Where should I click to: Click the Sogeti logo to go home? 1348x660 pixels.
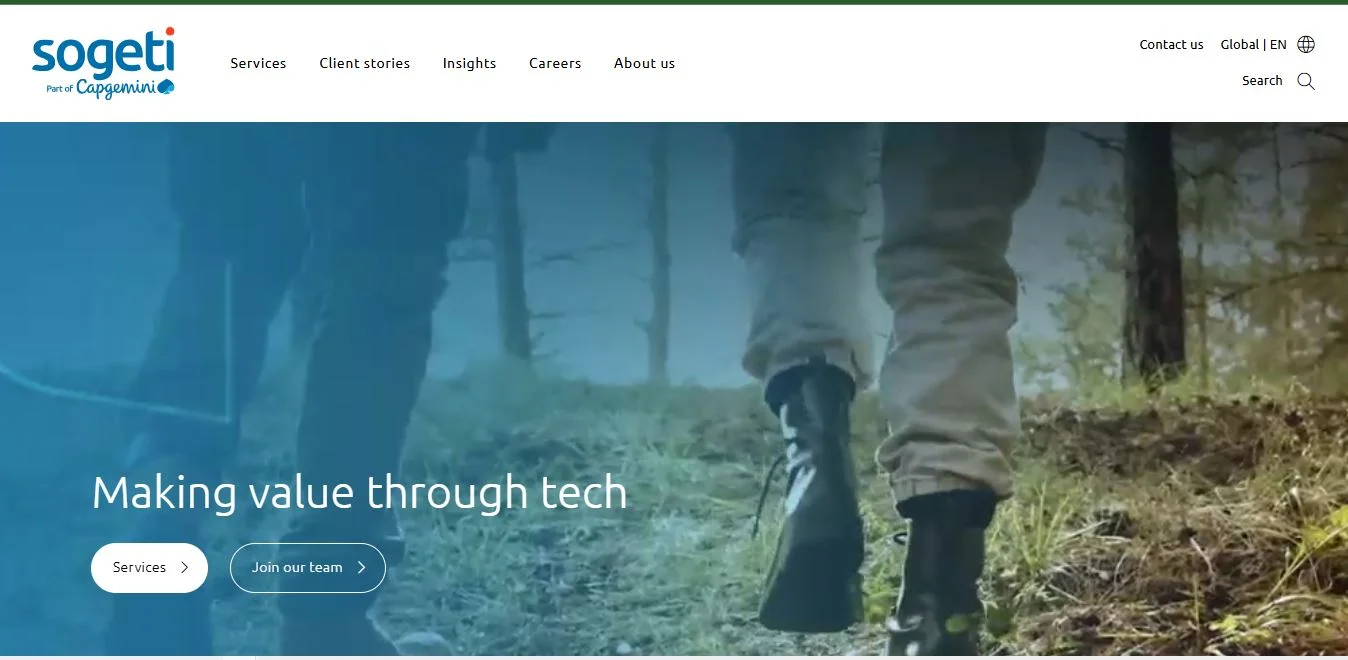point(103,54)
